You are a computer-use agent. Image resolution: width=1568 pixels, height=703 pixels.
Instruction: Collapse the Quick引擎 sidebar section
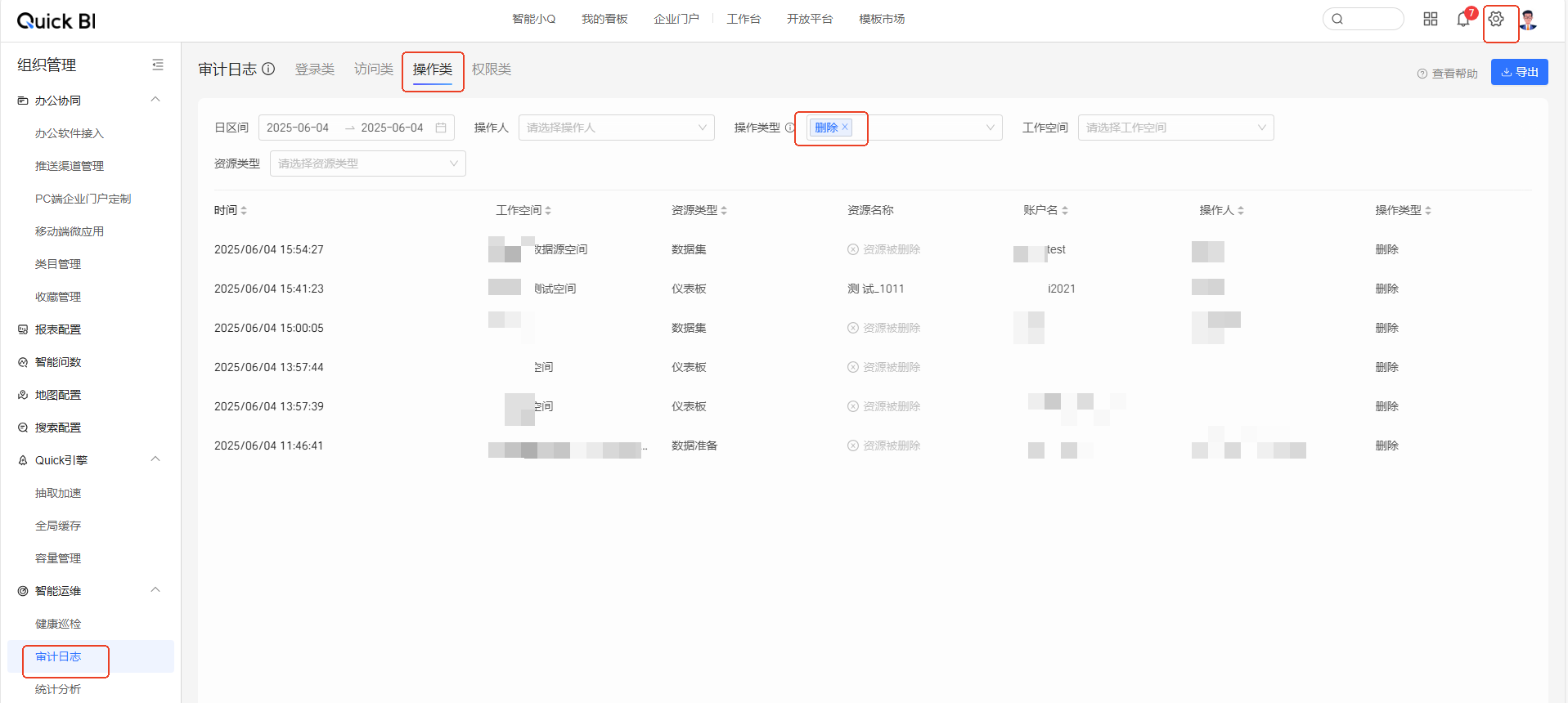[x=155, y=459]
